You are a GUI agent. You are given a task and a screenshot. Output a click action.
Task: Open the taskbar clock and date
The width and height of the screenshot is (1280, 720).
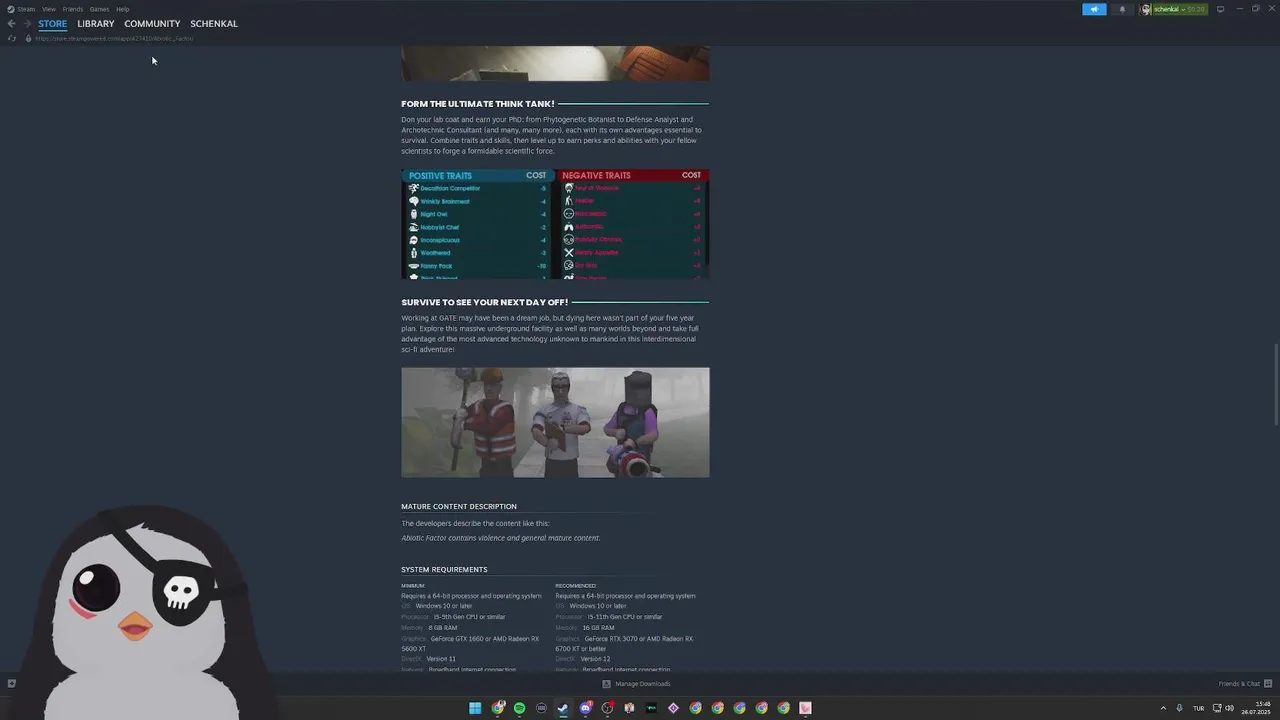tap(1256, 708)
